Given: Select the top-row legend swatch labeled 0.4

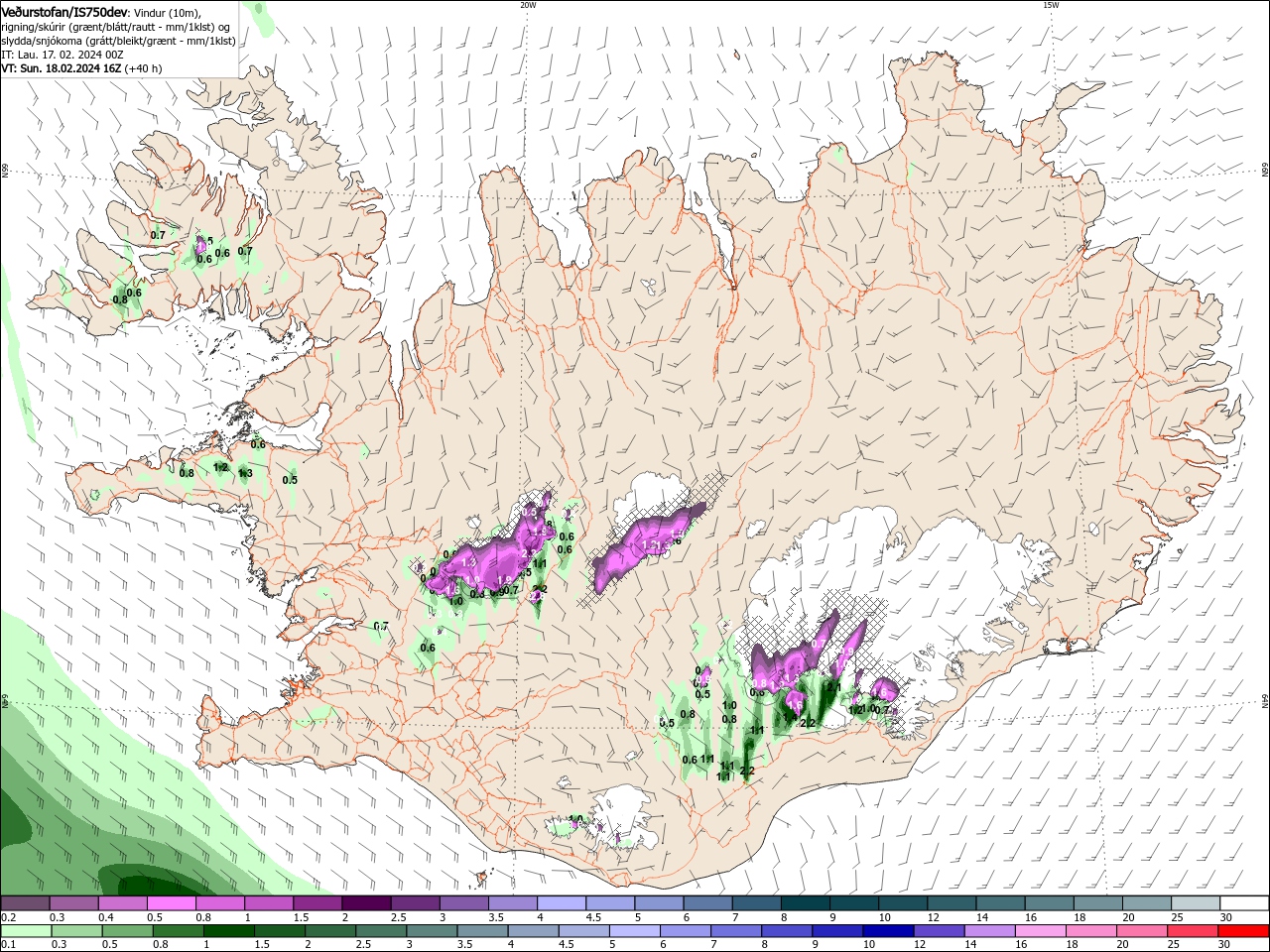Looking at the screenshot, I should (123, 903).
